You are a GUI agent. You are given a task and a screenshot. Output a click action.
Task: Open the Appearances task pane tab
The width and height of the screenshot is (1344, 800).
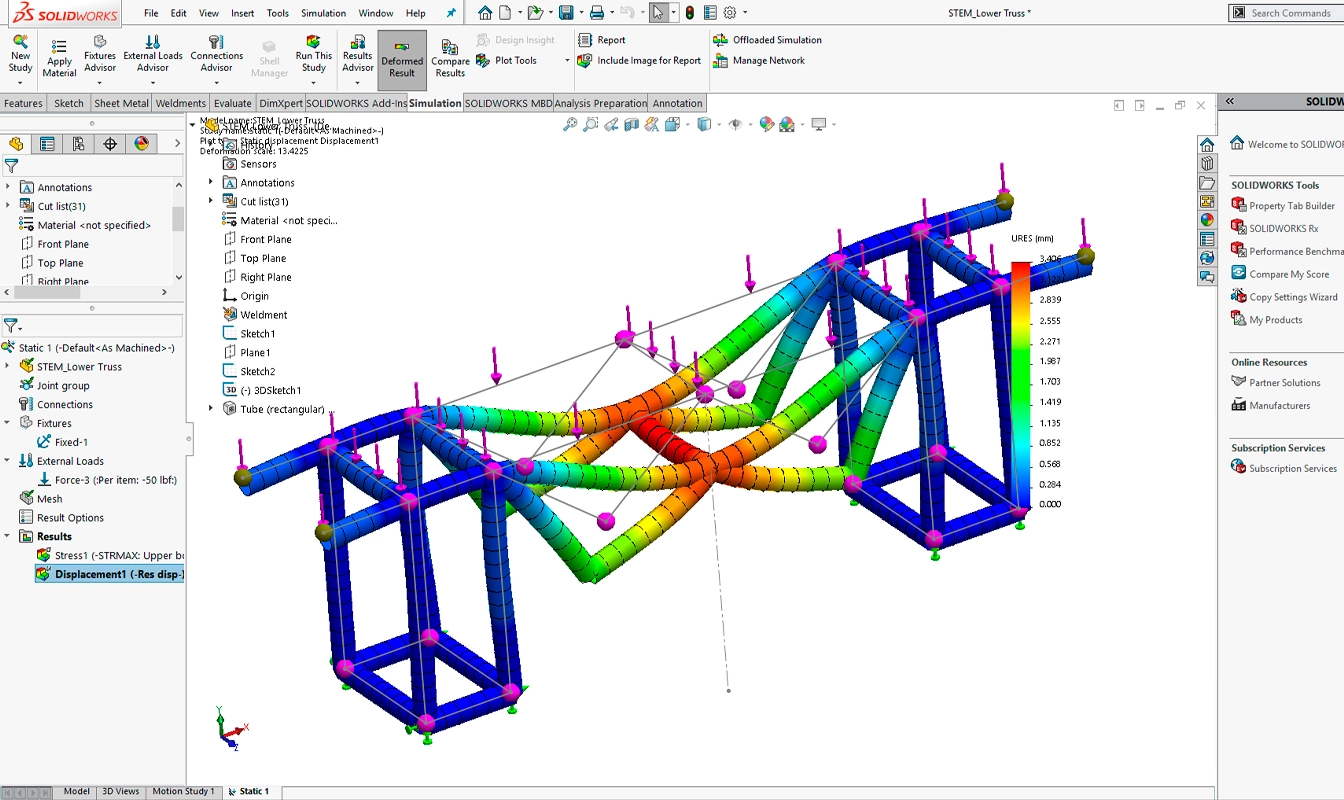1207,220
